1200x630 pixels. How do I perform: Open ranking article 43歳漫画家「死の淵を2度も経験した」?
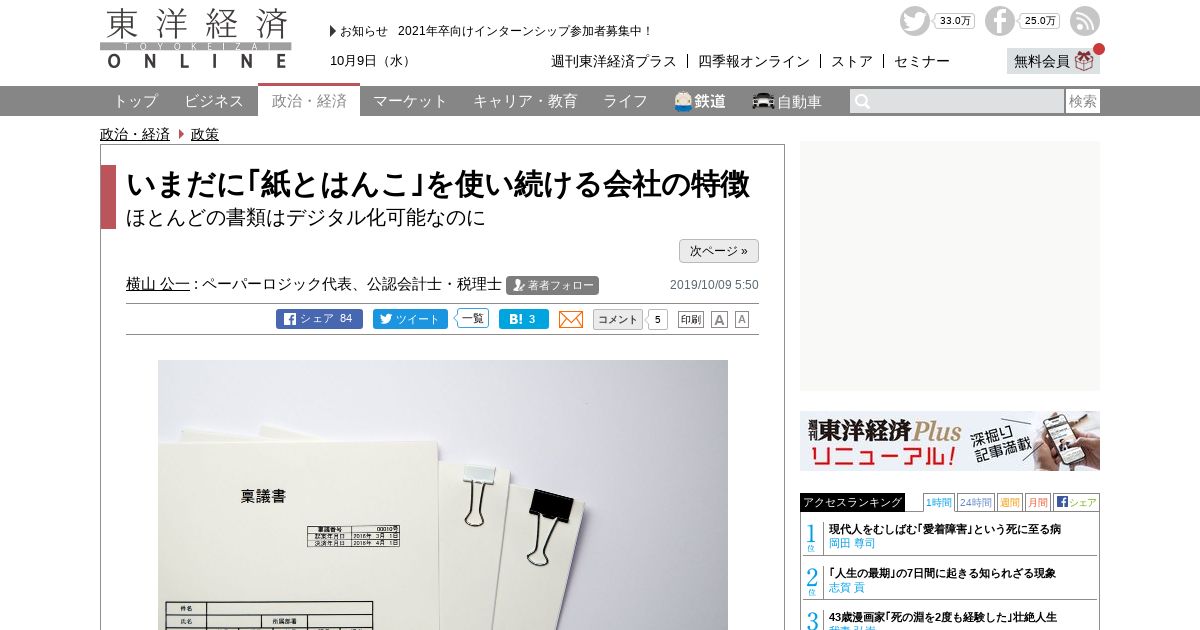943,617
